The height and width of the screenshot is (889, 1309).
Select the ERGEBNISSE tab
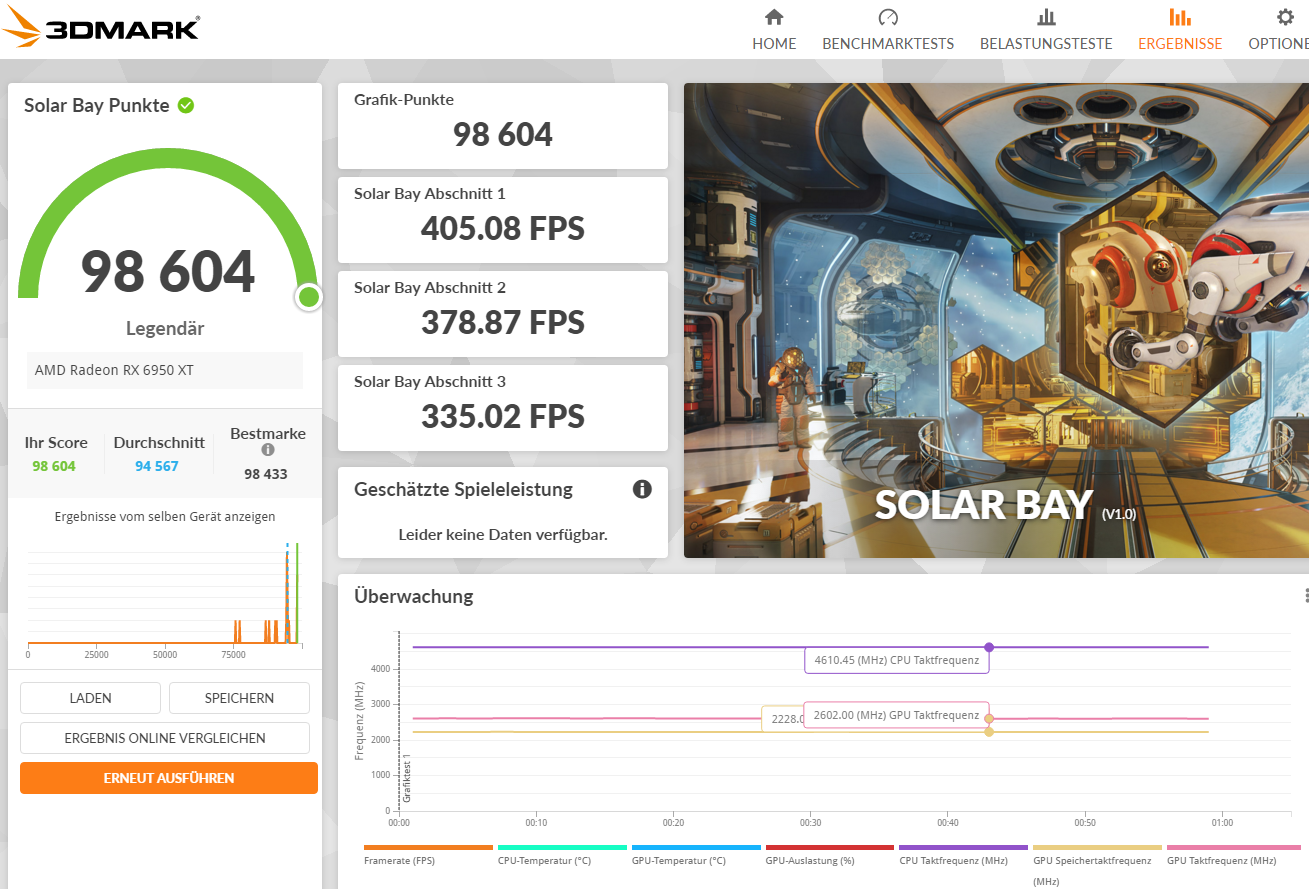(1180, 30)
